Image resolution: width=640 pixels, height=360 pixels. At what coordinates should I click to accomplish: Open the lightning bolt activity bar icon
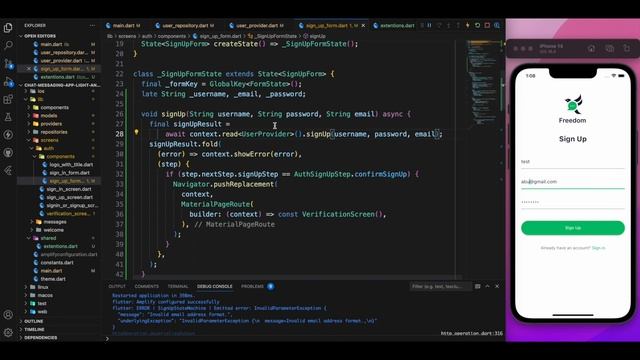[8, 135]
